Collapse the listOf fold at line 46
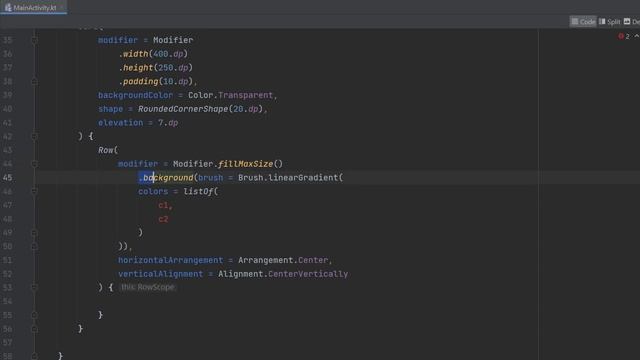The image size is (640, 360). (x=34, y=191)
